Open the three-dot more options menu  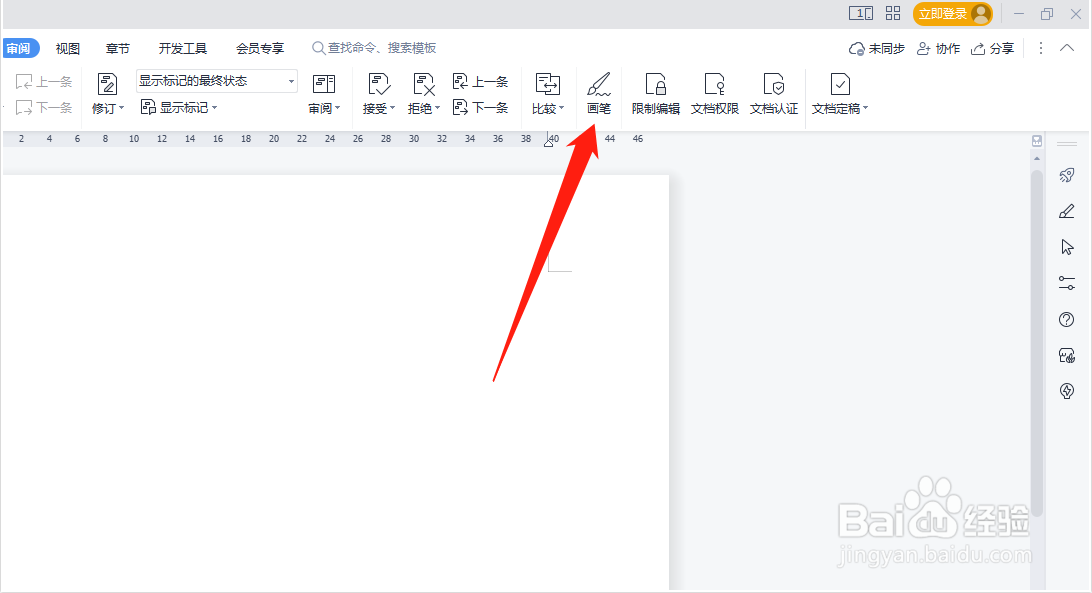(x=1040, y=48)
